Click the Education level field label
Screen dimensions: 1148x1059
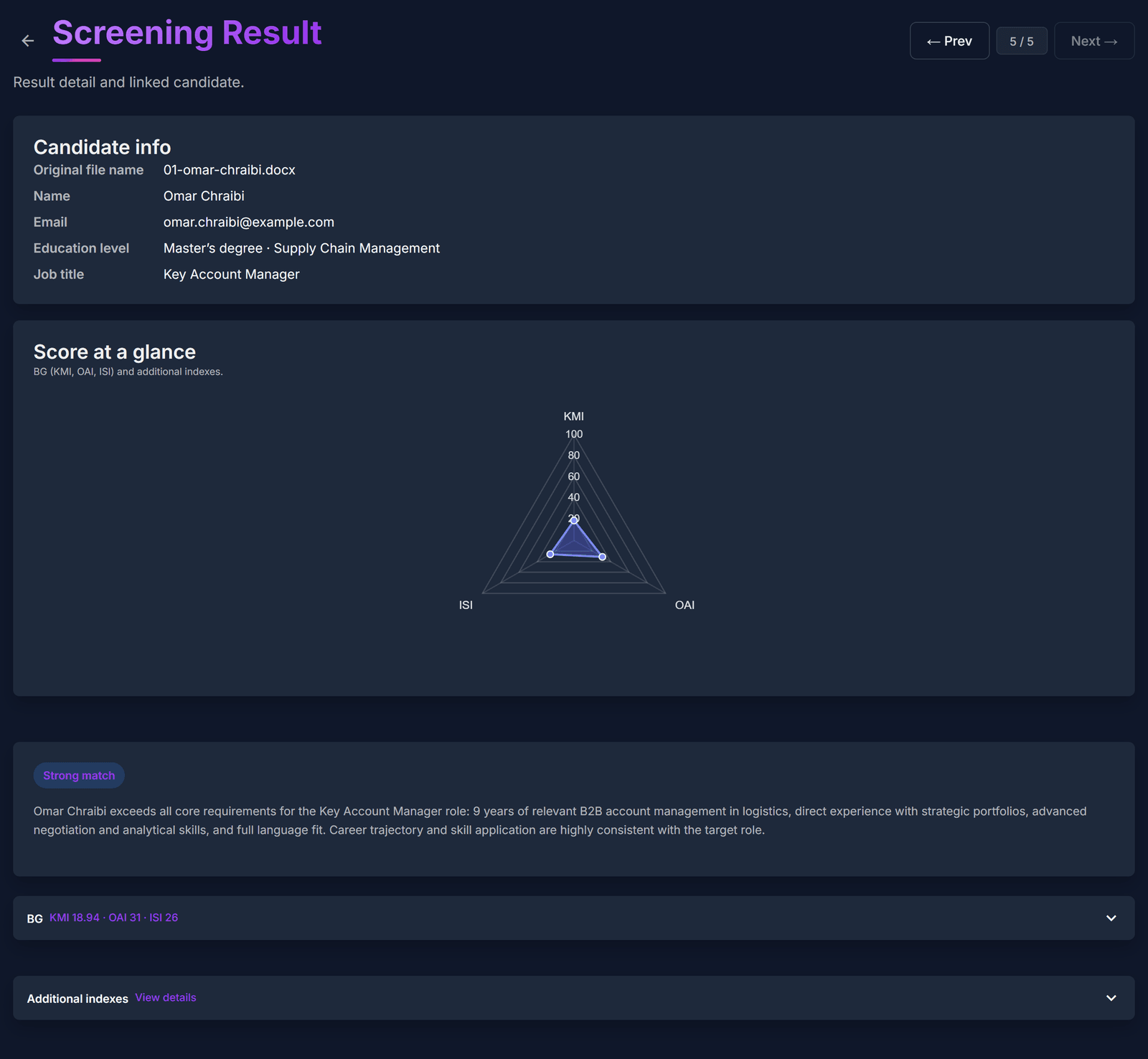(x=81, y=248)
